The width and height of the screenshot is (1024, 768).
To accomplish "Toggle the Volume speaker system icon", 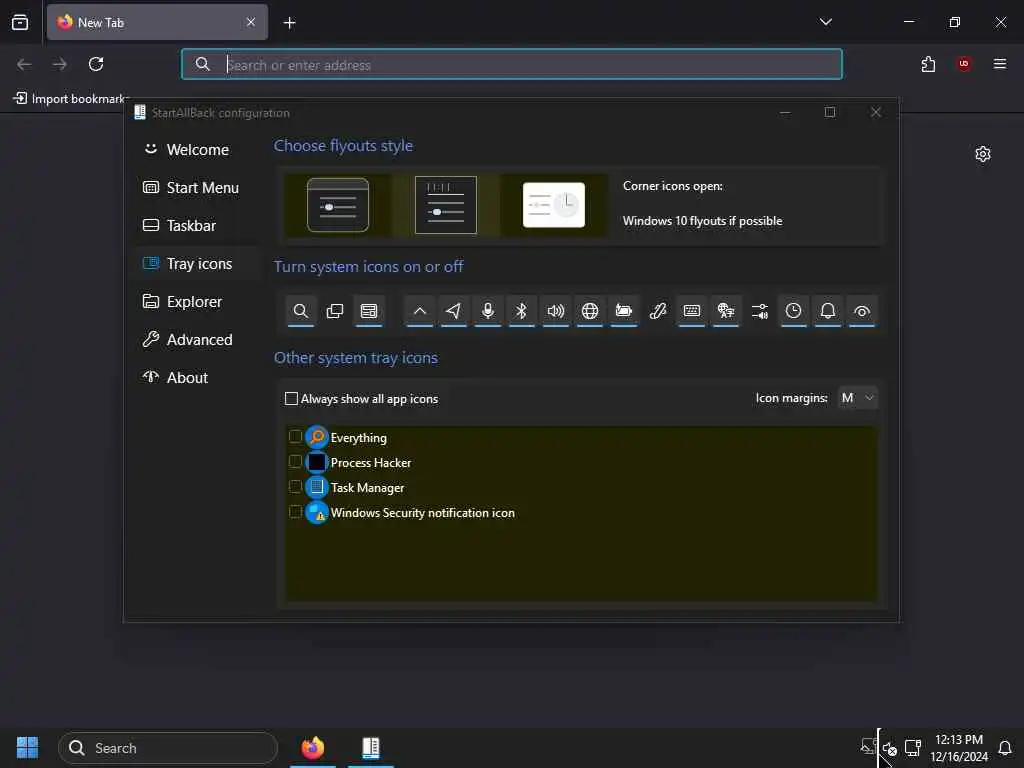I will pyautogui.click(x=556, y=311).
